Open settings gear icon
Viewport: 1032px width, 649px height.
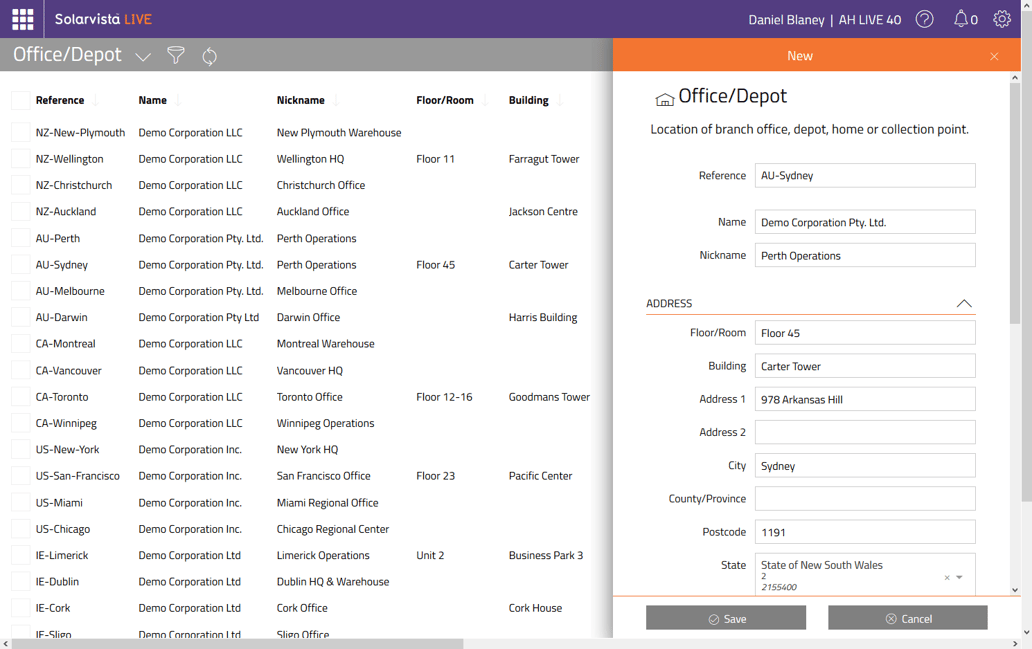point(1001,19)
